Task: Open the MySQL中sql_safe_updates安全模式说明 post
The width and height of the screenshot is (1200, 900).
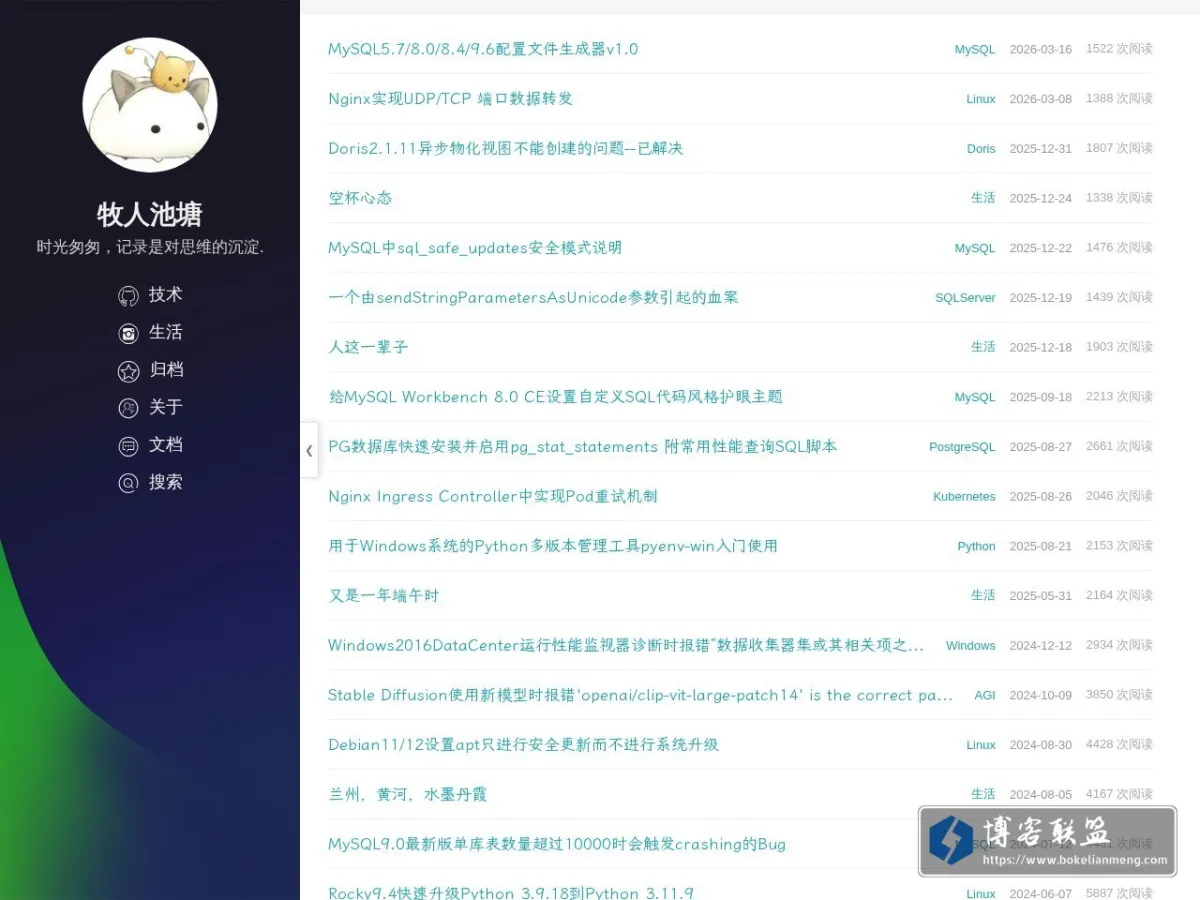Action: [x=475, y=247]
